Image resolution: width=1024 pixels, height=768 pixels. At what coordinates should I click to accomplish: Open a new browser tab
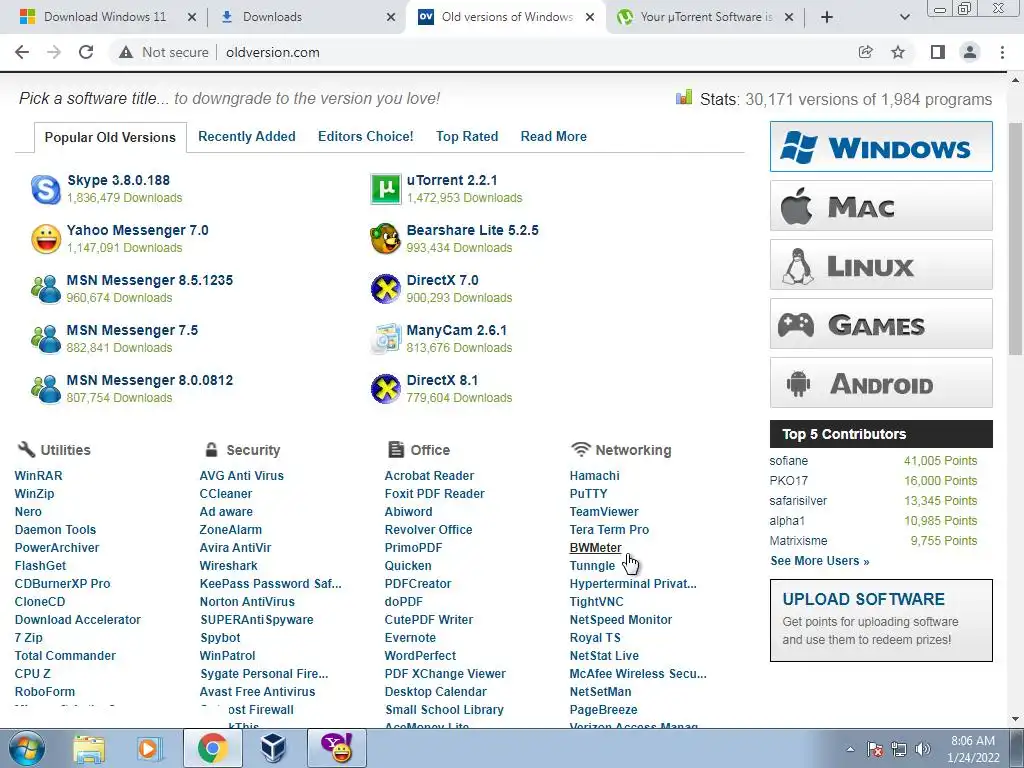coord(827,17)
